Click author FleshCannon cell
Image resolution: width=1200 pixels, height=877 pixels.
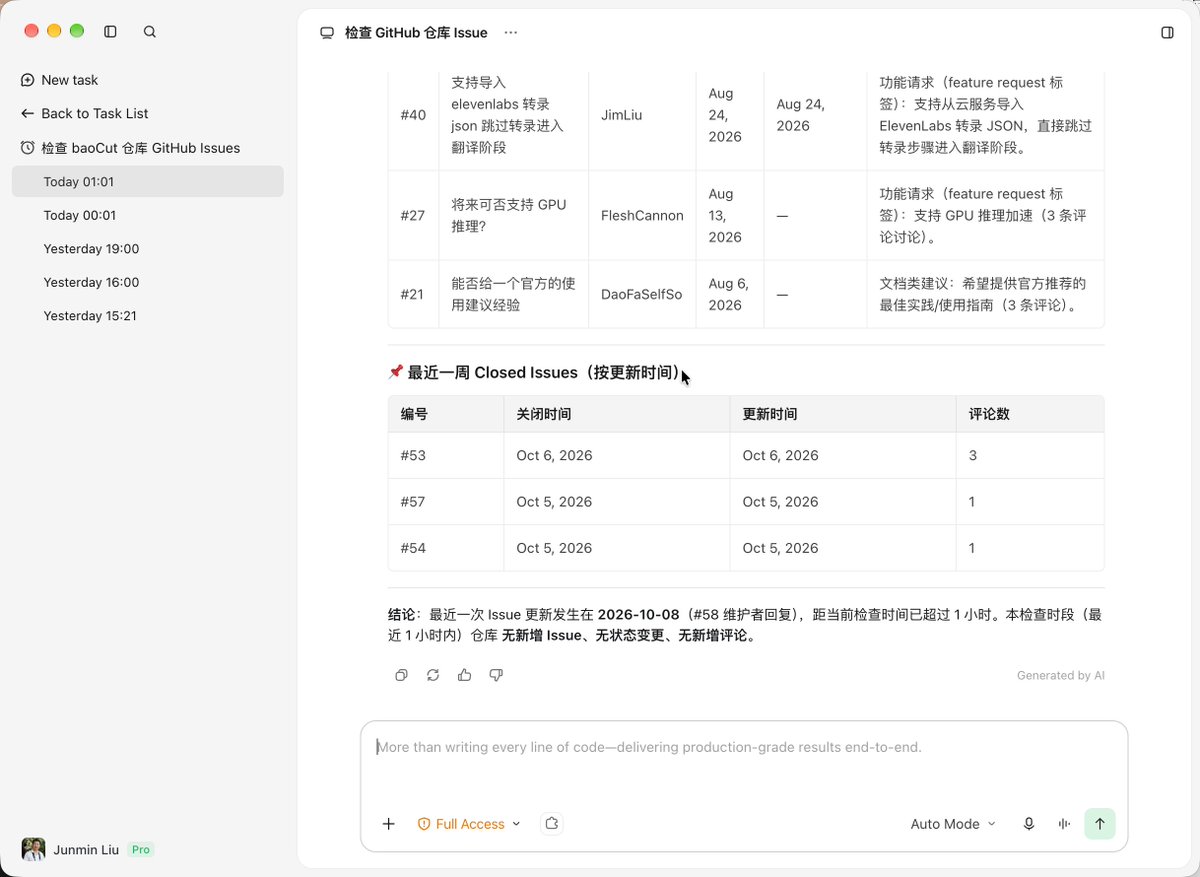642,215
